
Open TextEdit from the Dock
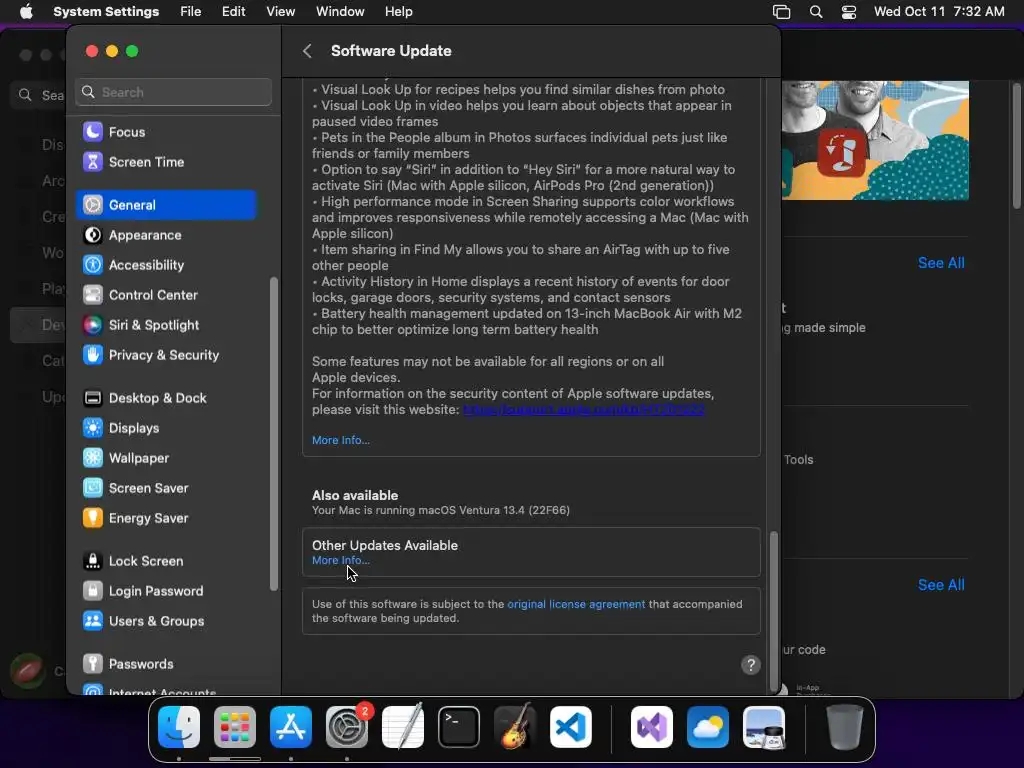coord(403,727)
